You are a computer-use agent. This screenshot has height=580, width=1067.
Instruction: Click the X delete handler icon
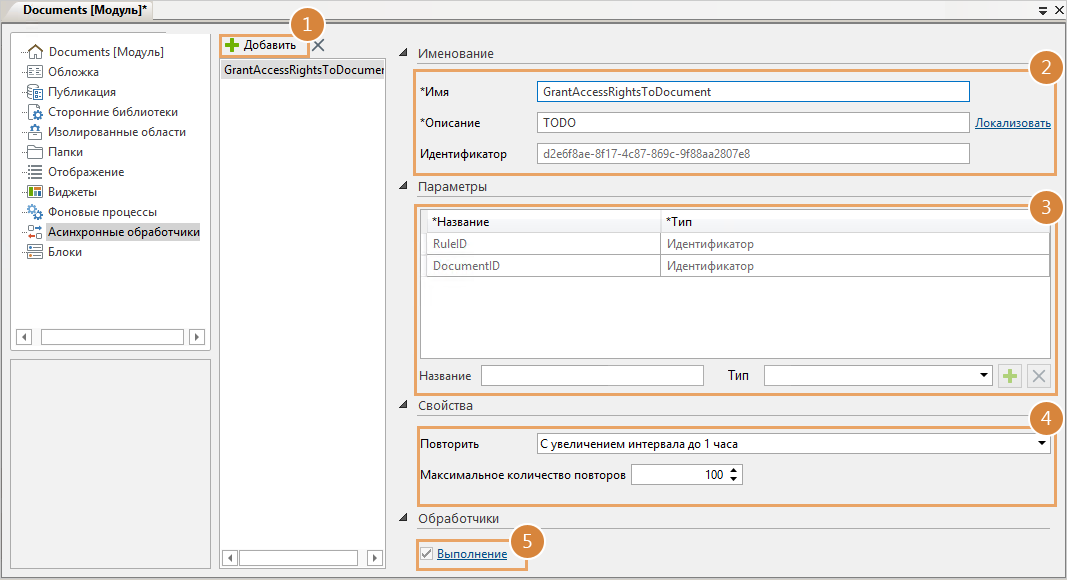318,45
